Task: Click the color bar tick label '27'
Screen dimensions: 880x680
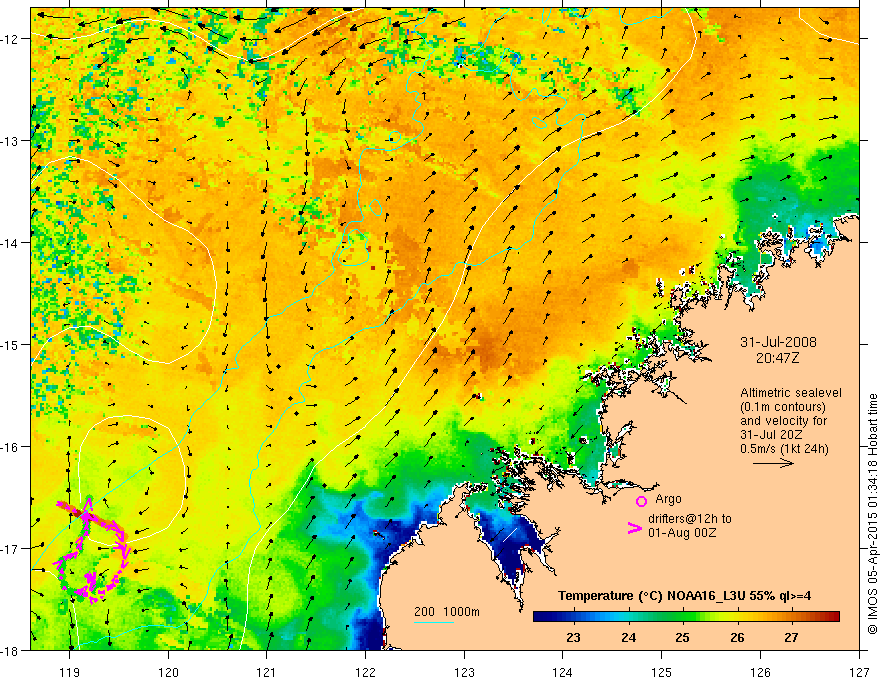Action: (791, 638)
